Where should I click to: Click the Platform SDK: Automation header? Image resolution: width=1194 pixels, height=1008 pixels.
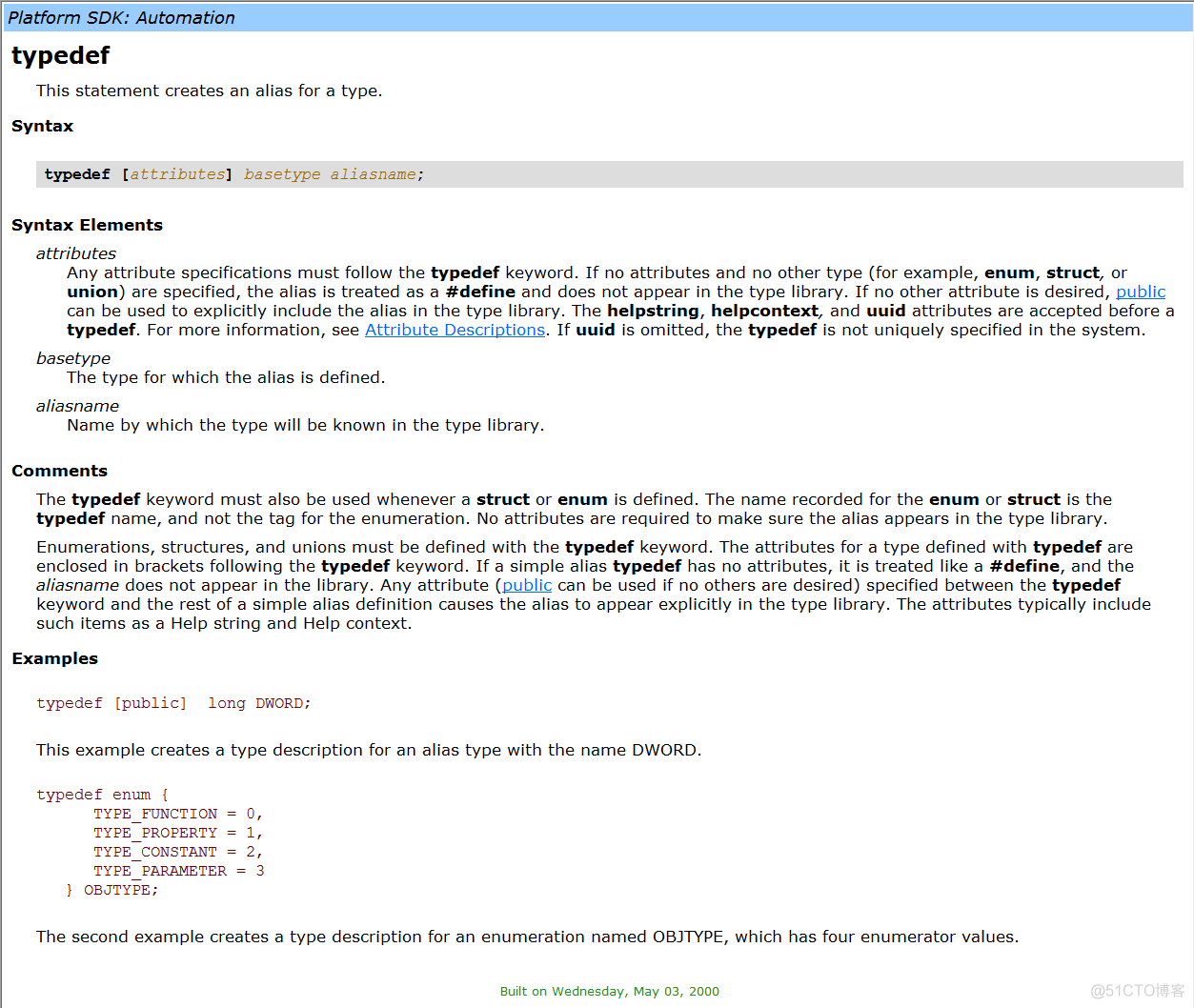tap(121, 18)
